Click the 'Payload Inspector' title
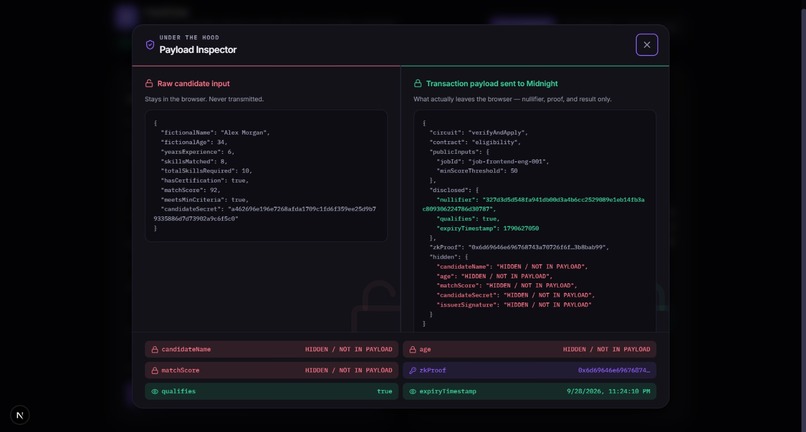806x432 pixels. [198, 50]
